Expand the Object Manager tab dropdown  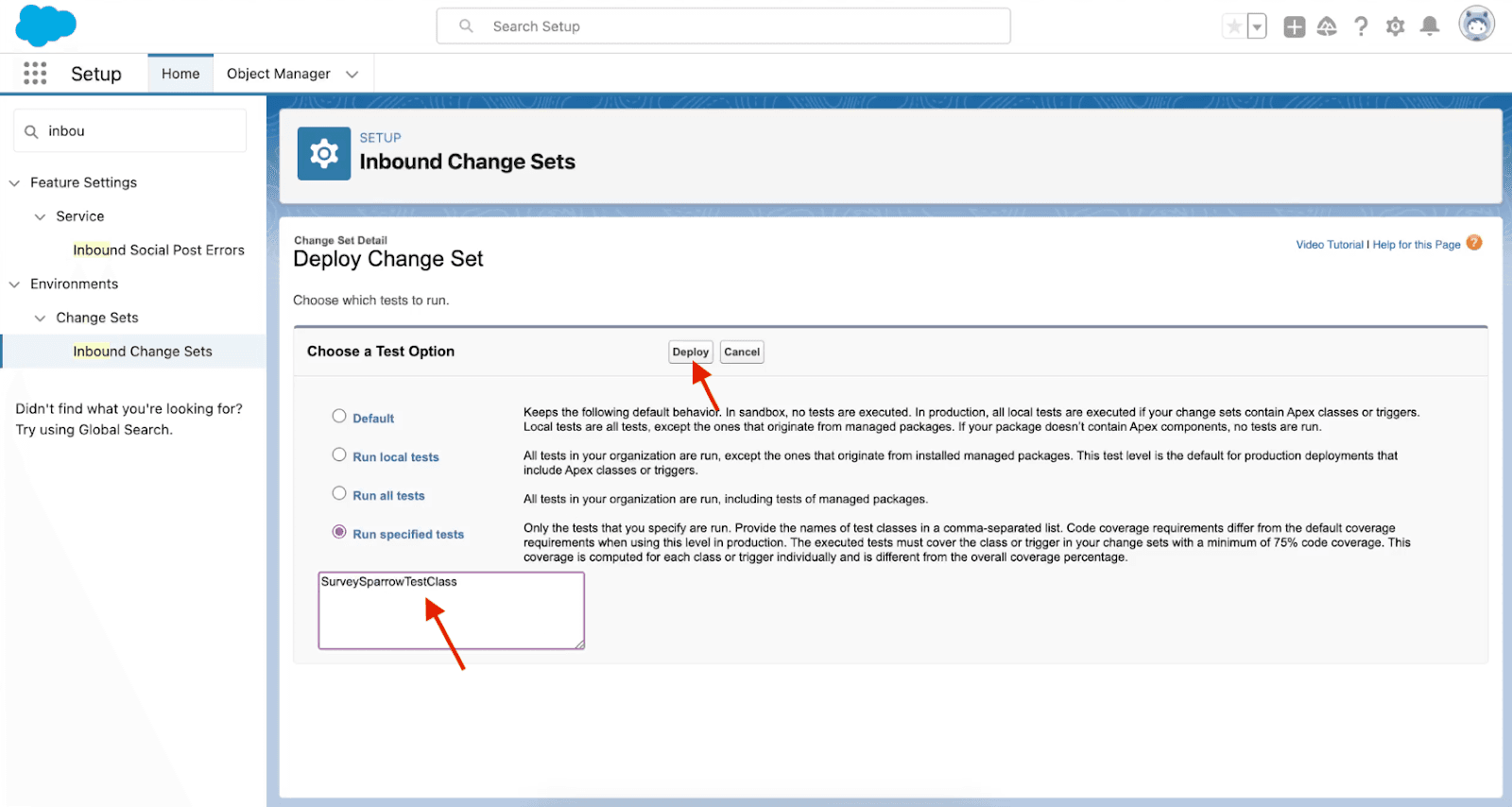click(x=352, y=74)
